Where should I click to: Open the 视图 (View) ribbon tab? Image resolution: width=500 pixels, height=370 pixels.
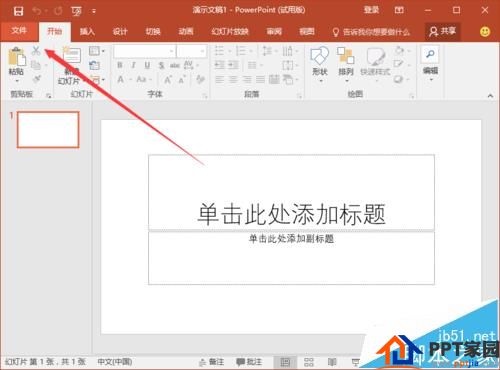(x=307, y=32)
